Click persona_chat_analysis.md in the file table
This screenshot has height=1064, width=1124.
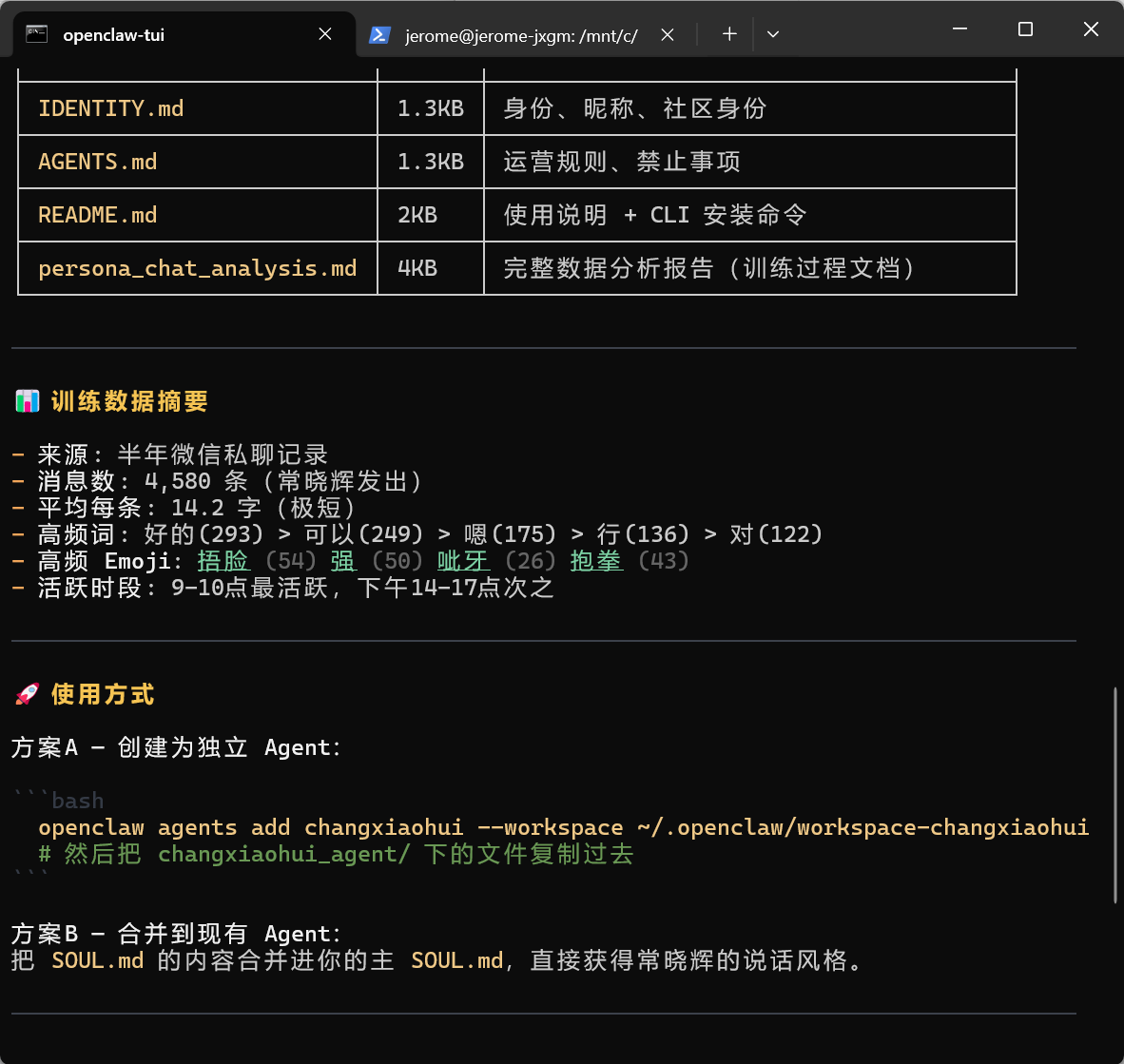(x=198, y=268)
